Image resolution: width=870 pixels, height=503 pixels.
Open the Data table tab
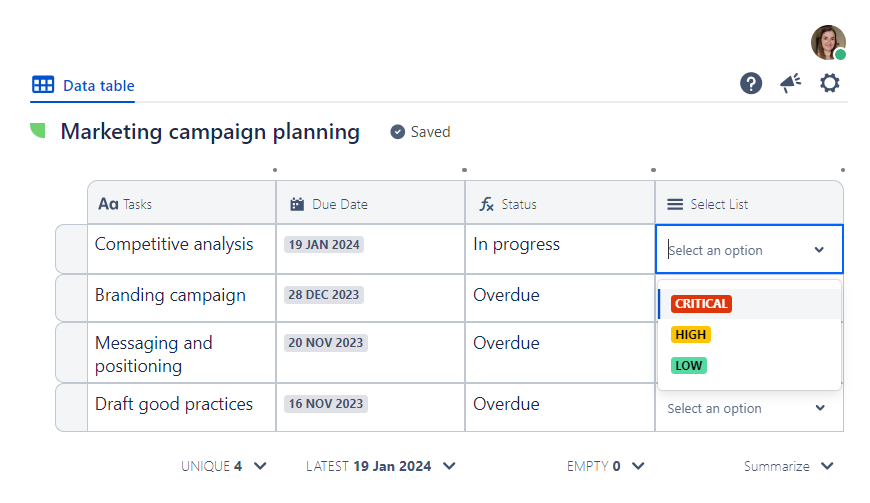pos(83,86)
